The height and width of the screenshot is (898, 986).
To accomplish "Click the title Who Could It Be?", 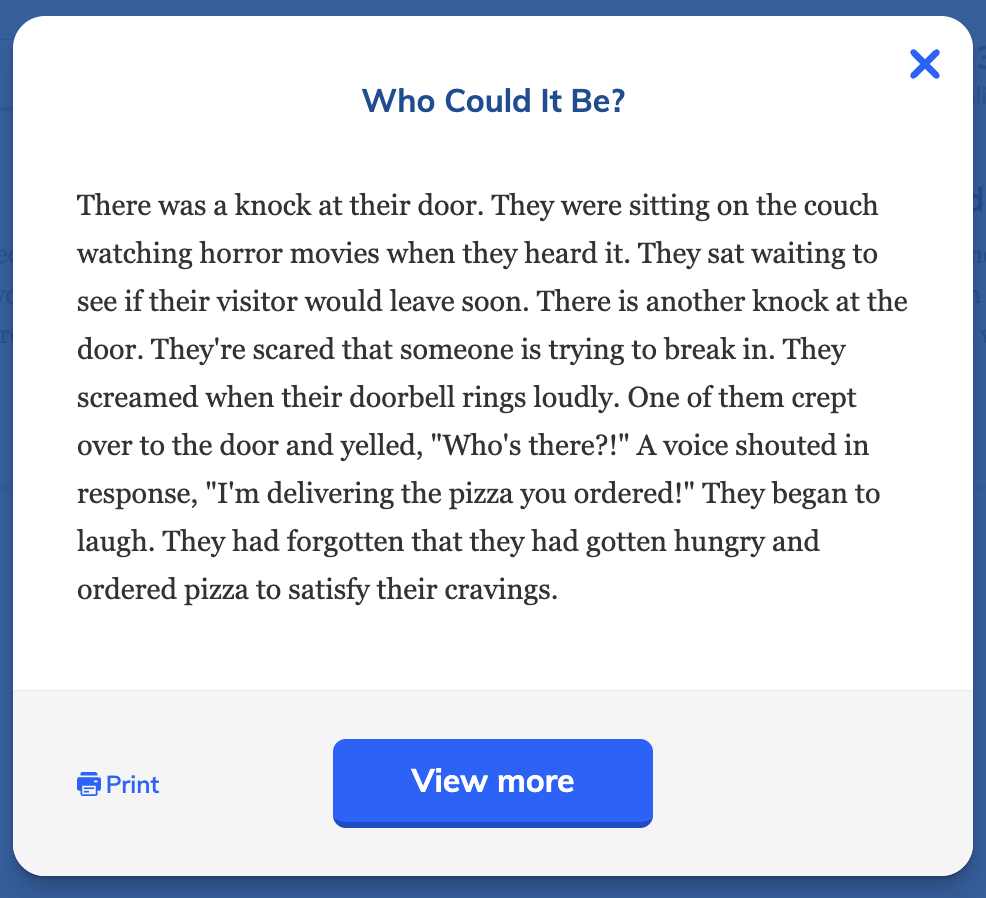I will [493, 101].
